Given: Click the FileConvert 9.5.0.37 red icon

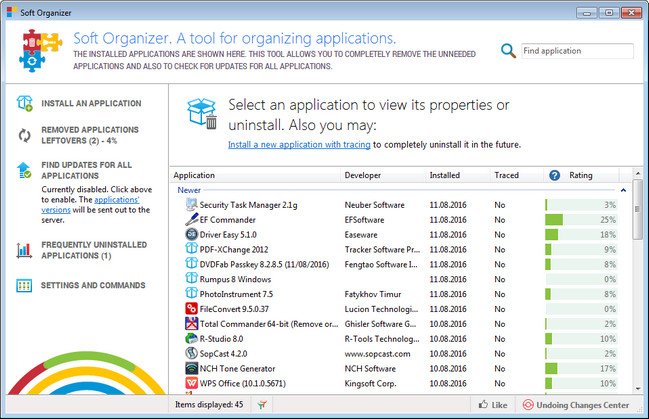Looking at the screenshot, I should click(191, 308).
